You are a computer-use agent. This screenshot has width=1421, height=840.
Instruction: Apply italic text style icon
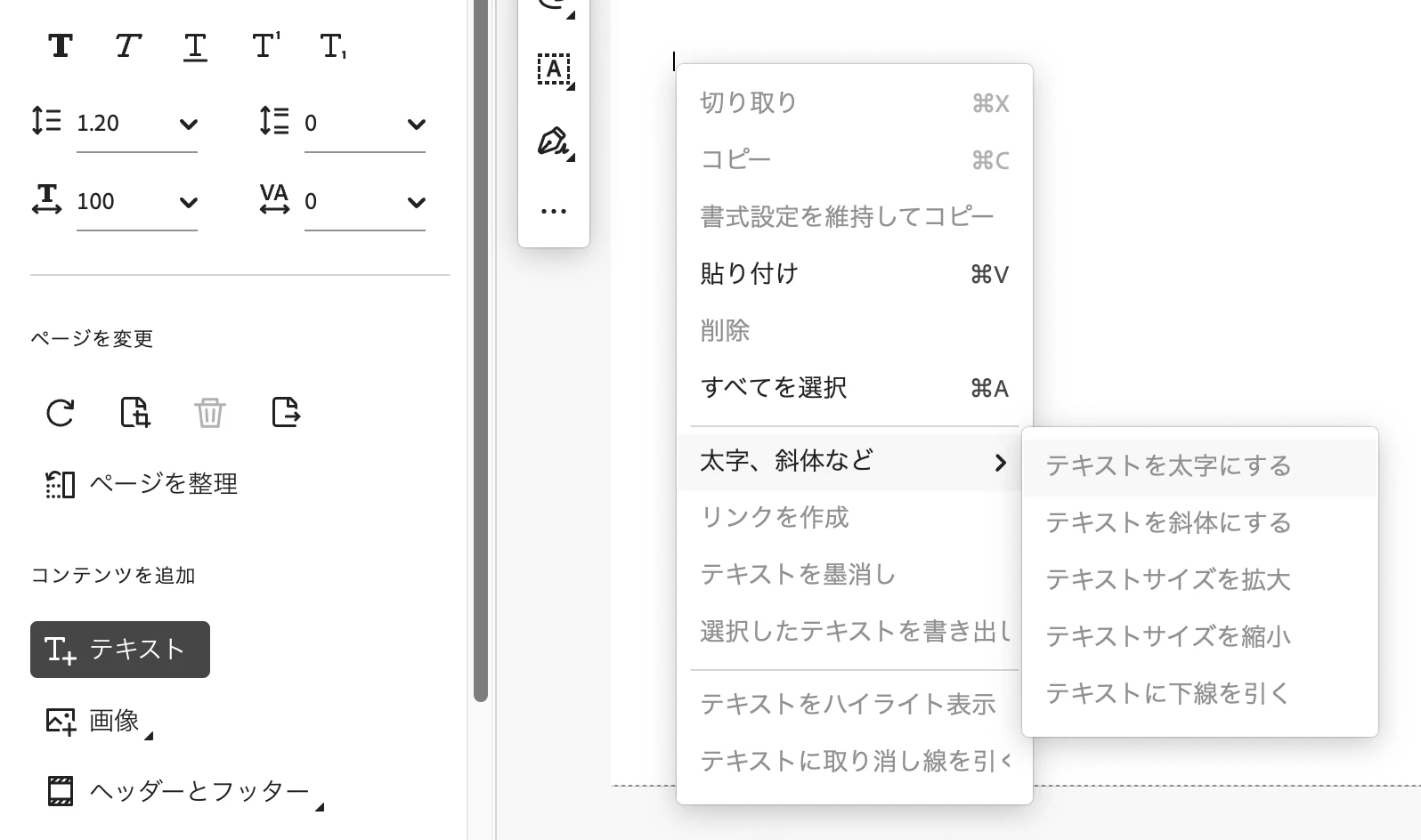click(128, 45)
